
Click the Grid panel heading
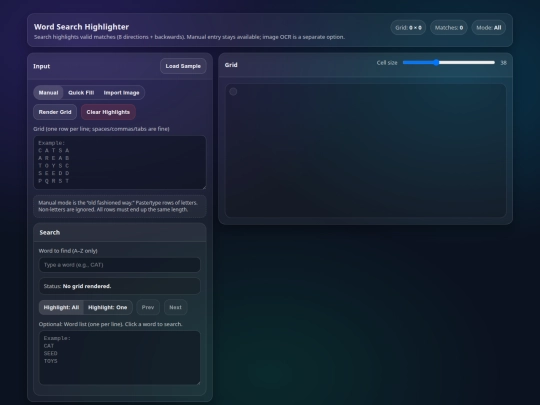click(231, 65)
